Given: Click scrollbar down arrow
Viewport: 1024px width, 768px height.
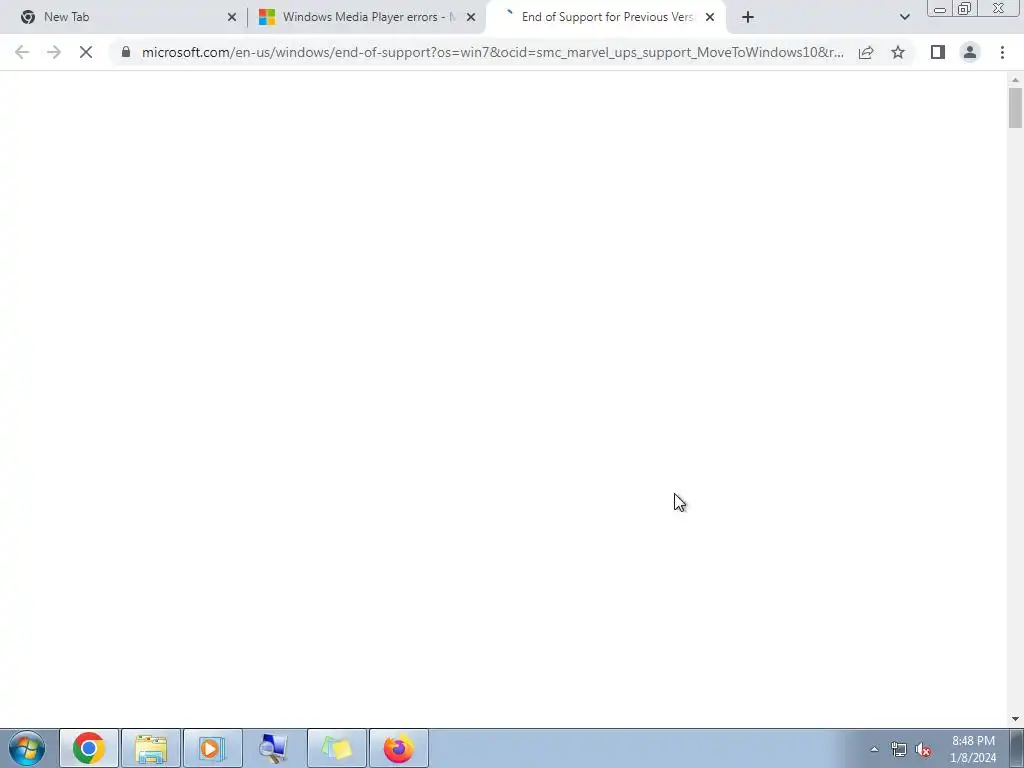Looking at the screenshot, I should coord(1015,718).
